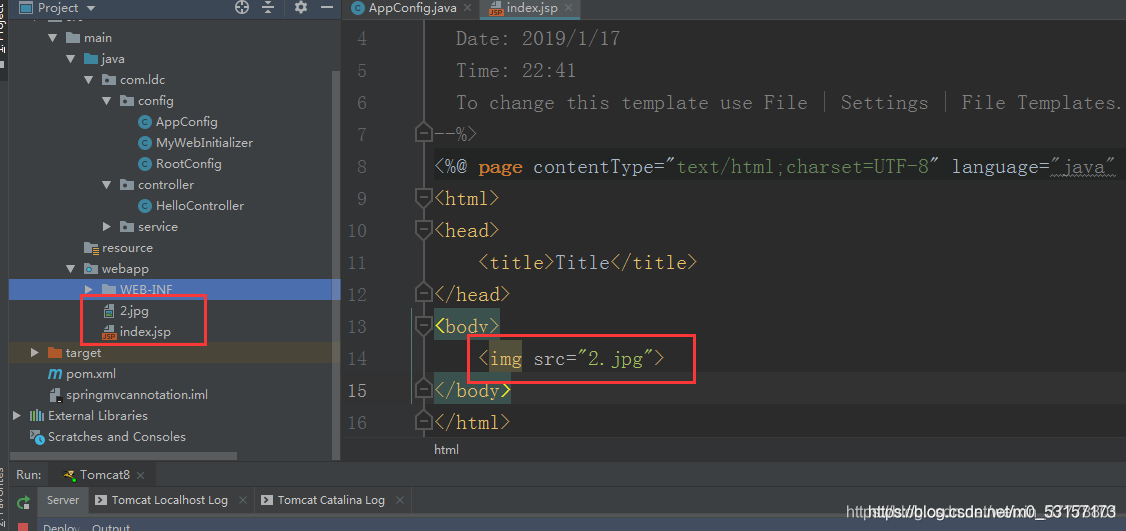Click line number 15 in the gutter
The width and height of the screenshot is (1126, 531).
(x=357, y=390)
